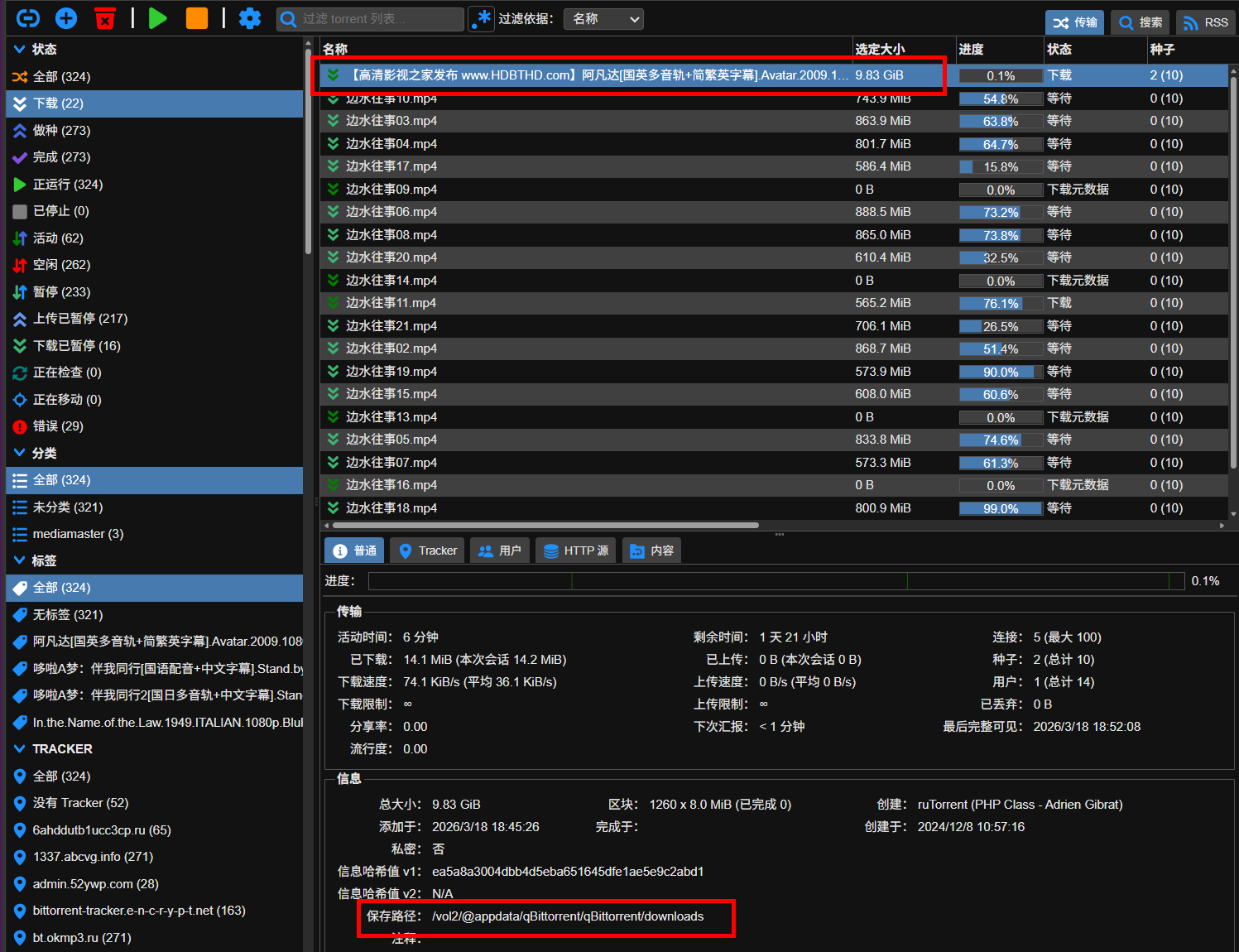The image size is (1239, 952).
Task: Click the blue add torrent file icon
Action: (x=66, y=18)
